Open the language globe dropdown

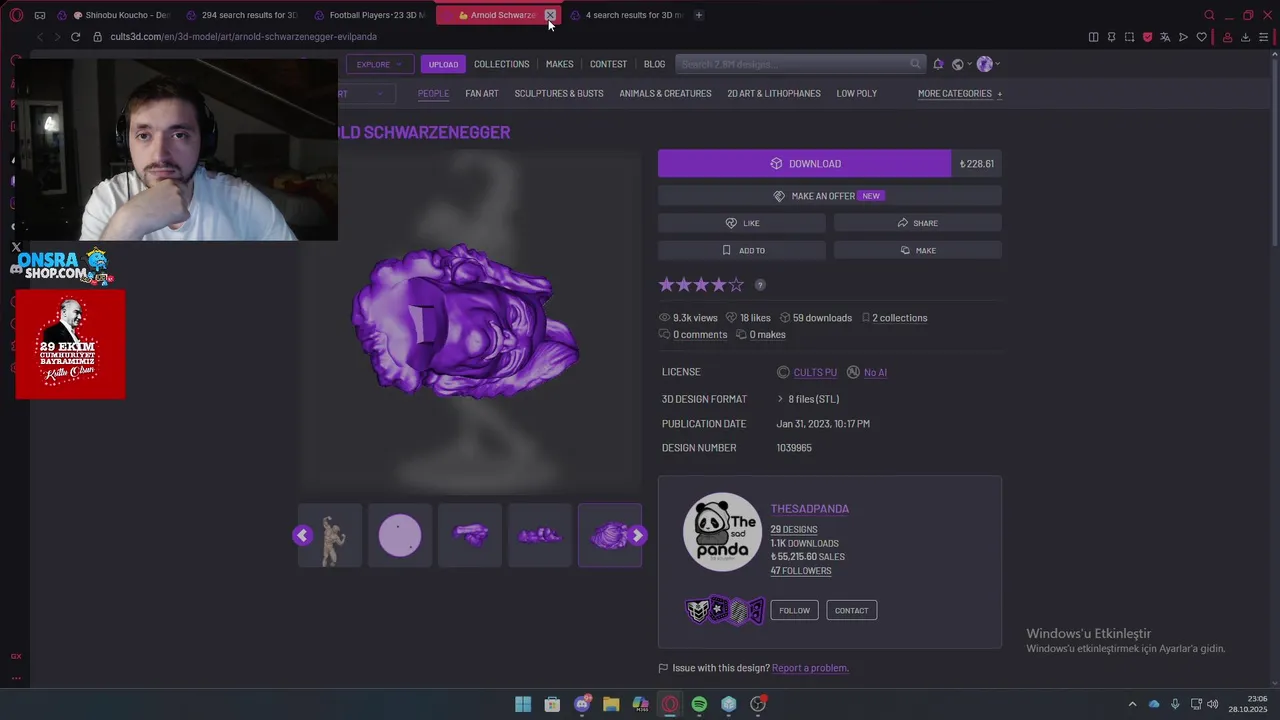click(x=961, y=64)
